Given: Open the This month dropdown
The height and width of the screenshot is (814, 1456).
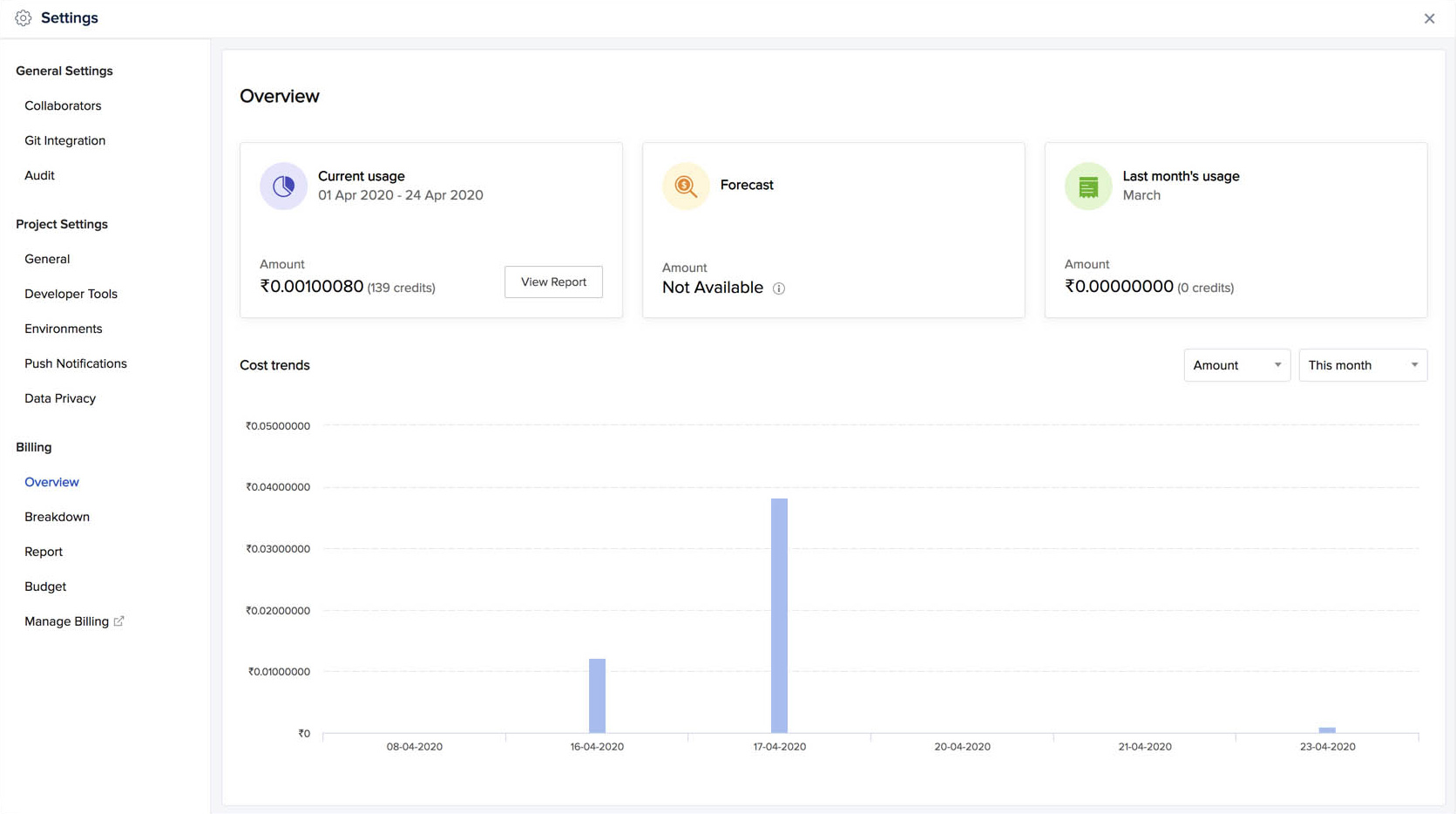Looking at the screenshot, I should tap(1362, 365).
